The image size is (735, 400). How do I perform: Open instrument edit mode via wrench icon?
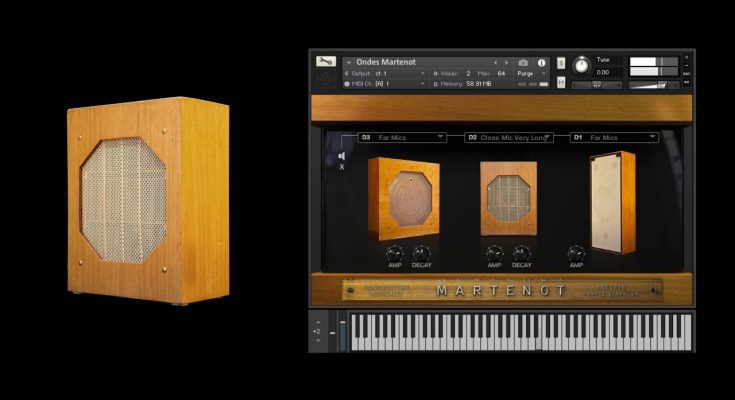pos(325,63)
